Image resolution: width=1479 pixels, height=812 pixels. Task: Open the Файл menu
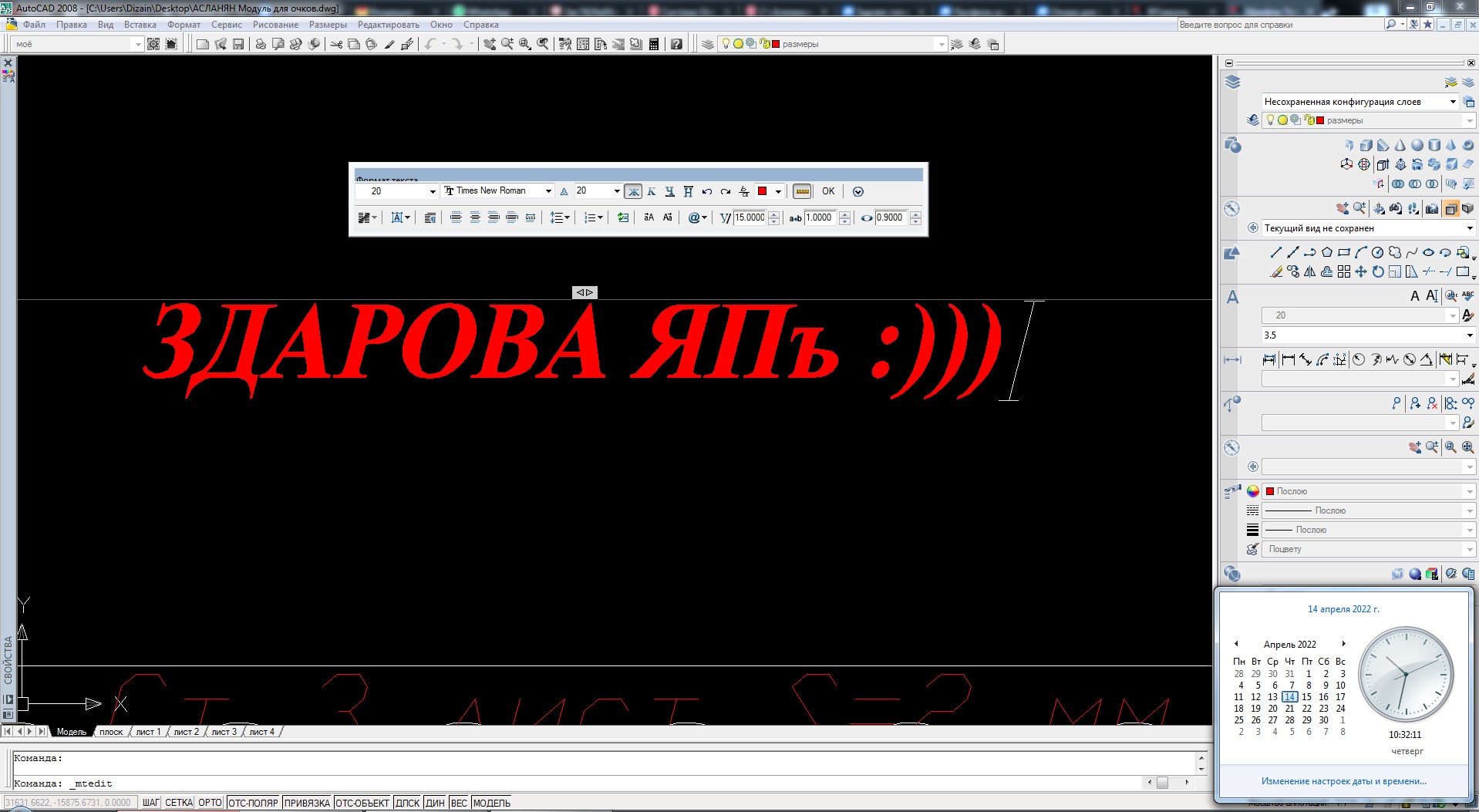[34, 25]
